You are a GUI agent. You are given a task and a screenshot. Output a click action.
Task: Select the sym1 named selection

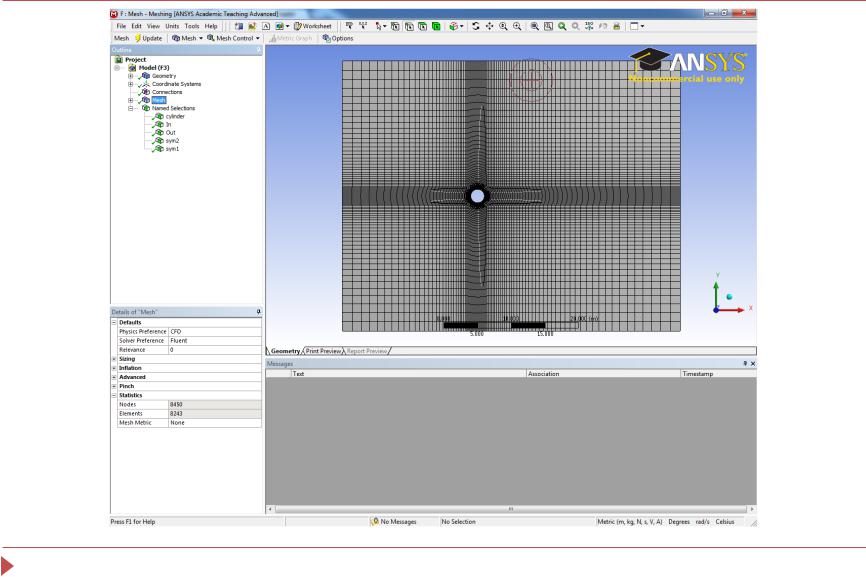172,149
